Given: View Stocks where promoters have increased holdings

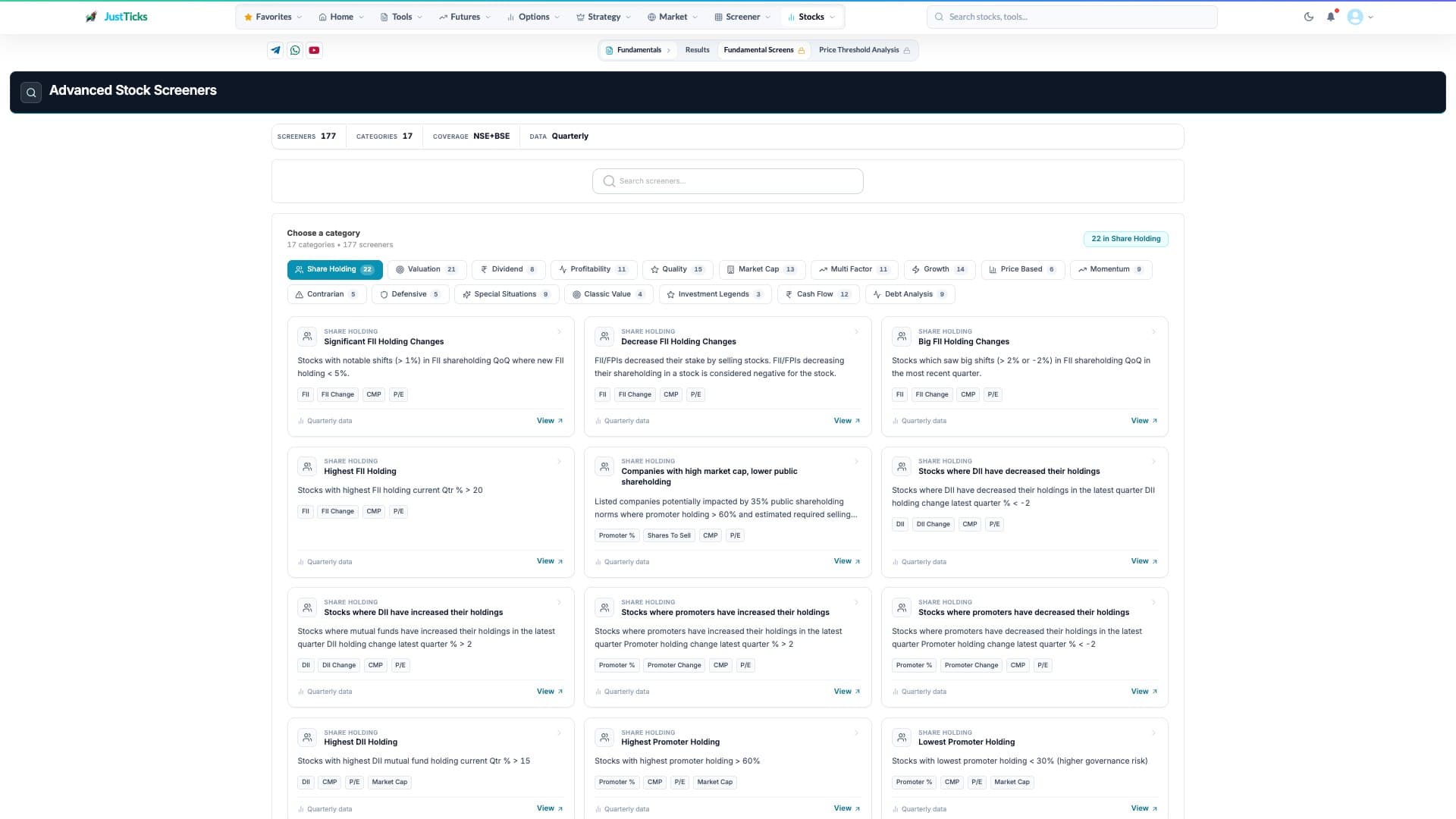Looking at the screenshot, I should 847,692.
